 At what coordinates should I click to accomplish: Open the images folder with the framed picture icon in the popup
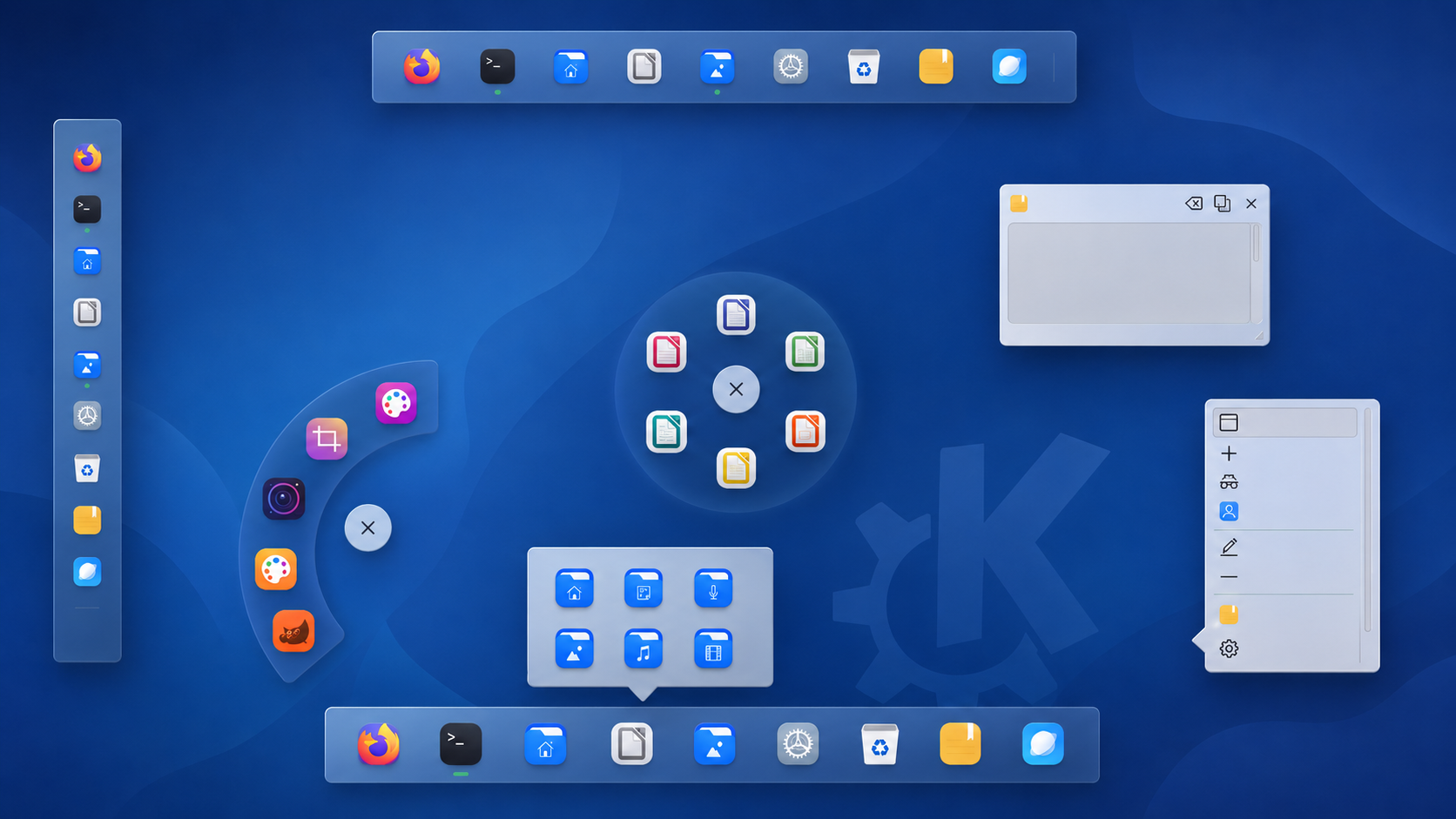(644, 588)
